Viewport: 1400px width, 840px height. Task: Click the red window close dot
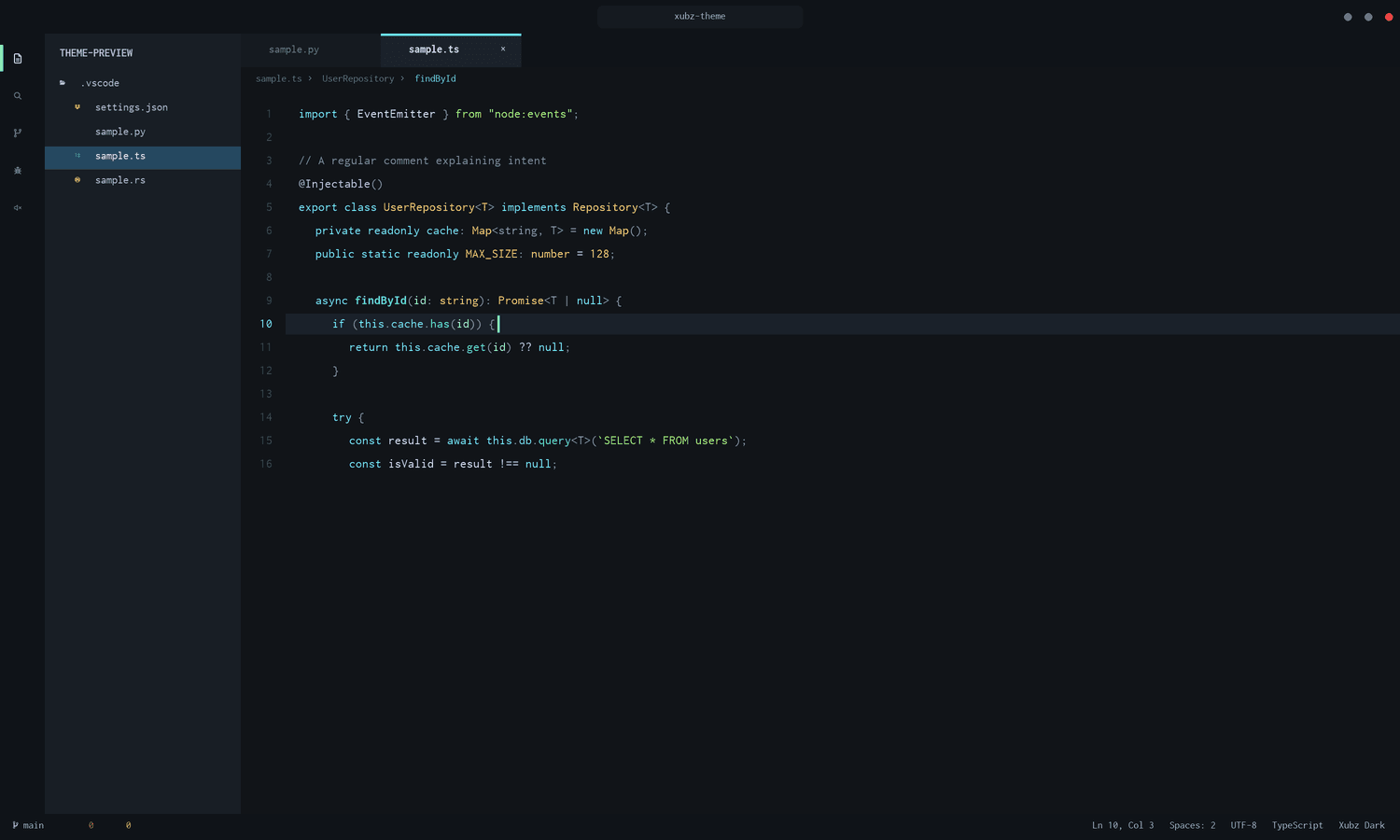(1389, 17)
